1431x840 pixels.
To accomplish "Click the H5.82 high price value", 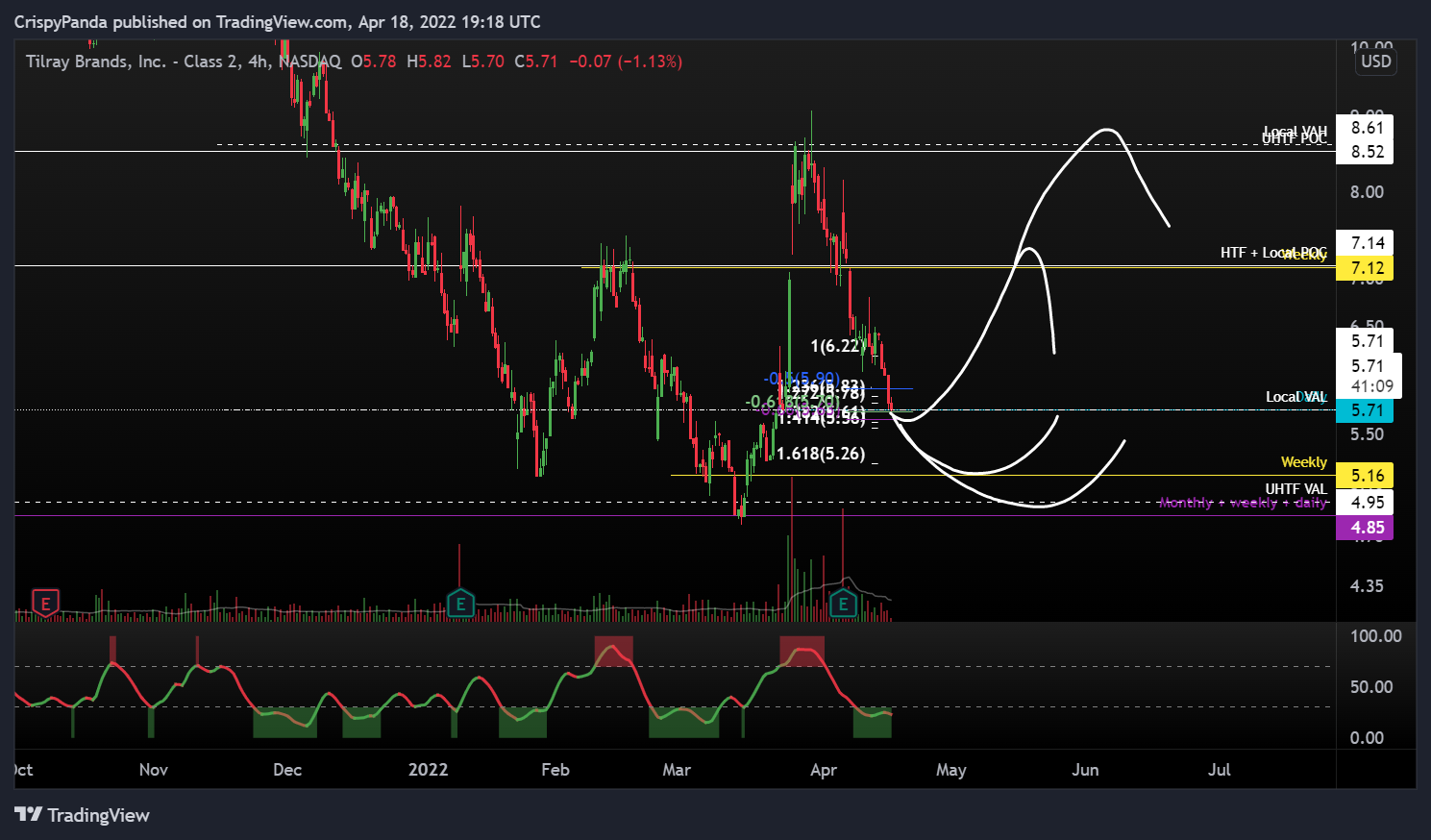I will click(x=429, y=62).
